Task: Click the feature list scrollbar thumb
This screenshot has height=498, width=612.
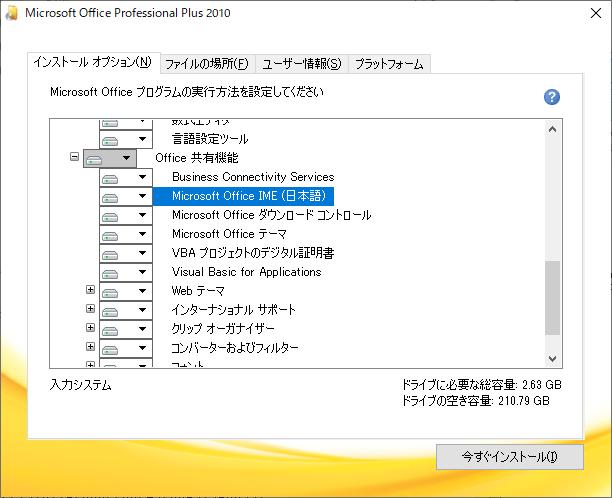Action: pyautogui.click(x=552, y=298)
